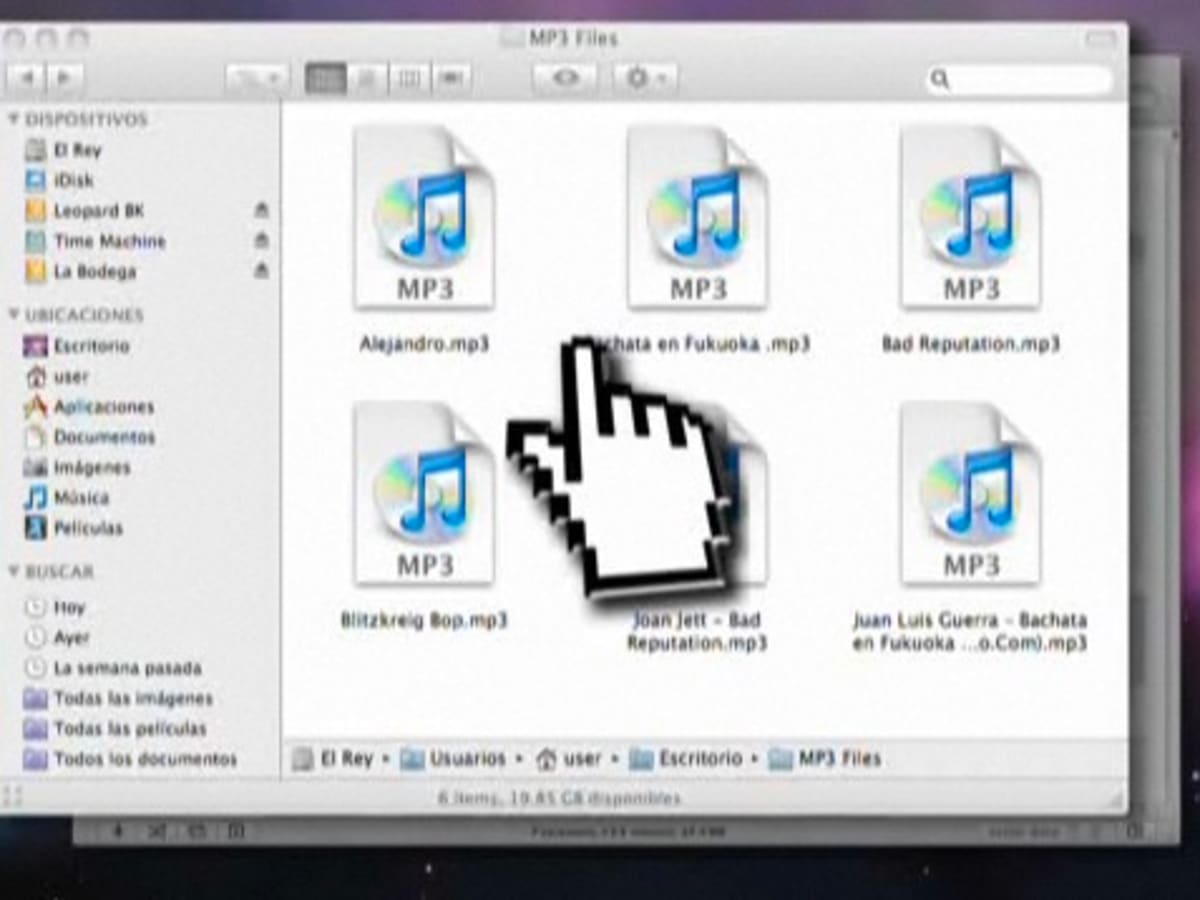Select the Bachata en Fukuoka .mp3 file icon
Viewport: 1200px width, 900px height.
697,218
